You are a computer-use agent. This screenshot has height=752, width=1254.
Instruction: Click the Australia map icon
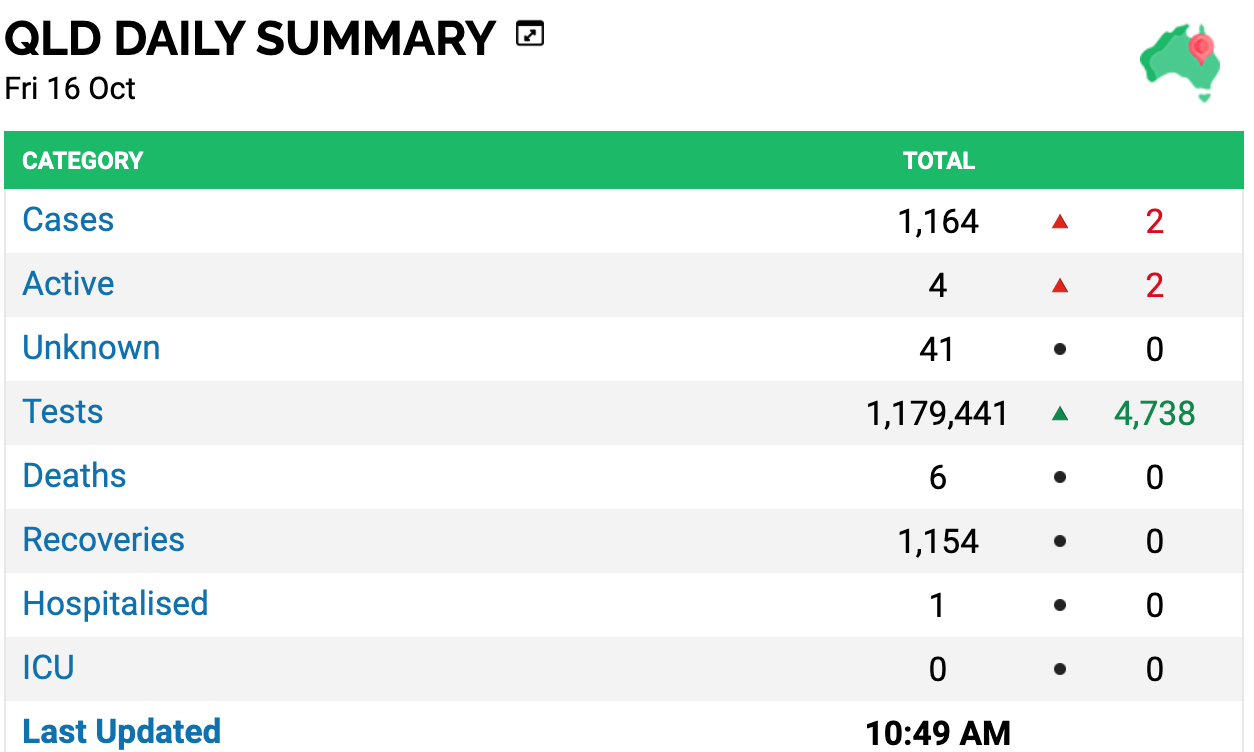(x=1181, y=62)
